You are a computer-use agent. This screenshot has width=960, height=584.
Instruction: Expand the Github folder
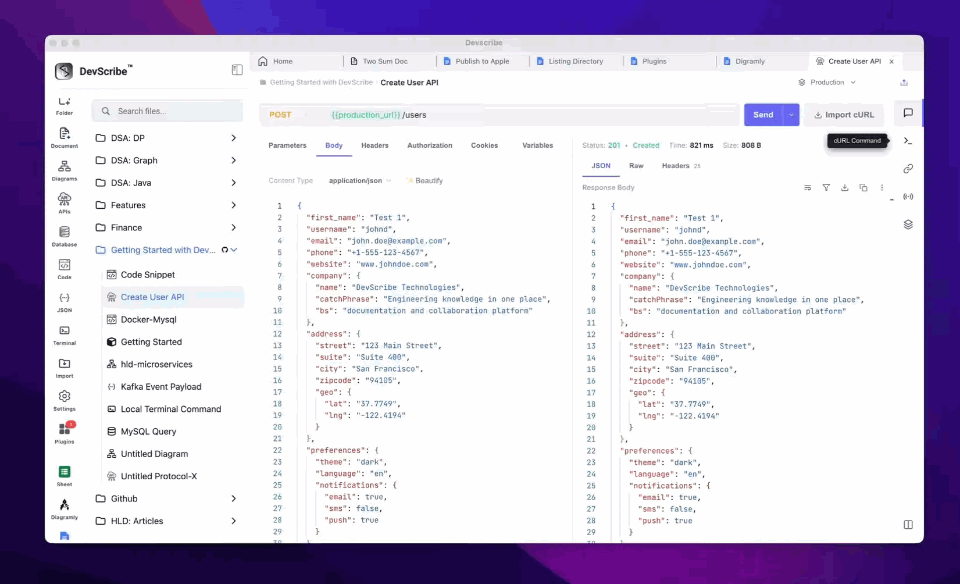233,498
